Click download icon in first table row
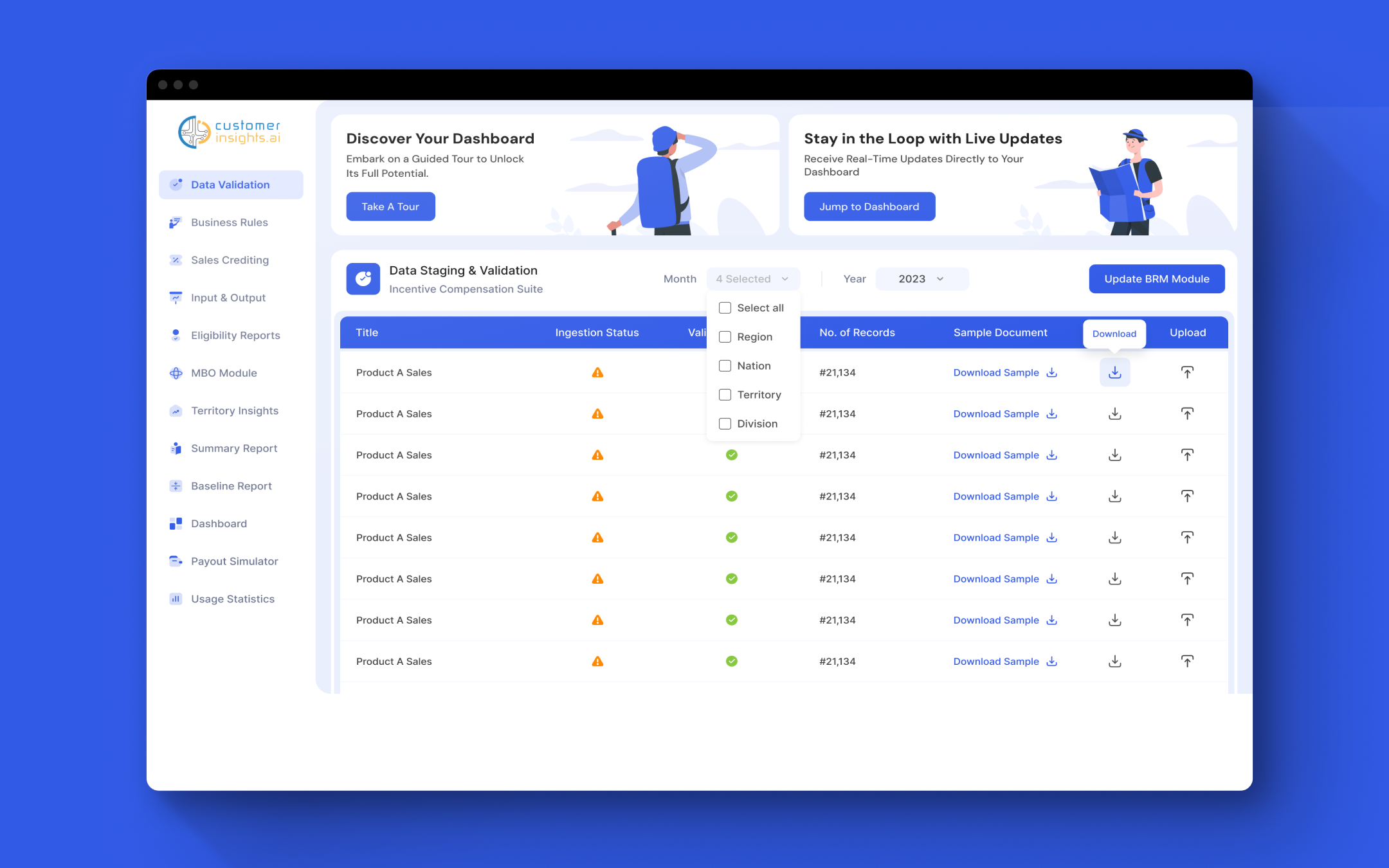The height and width of the screenshot is (868, 1389). coord(1114,373)
